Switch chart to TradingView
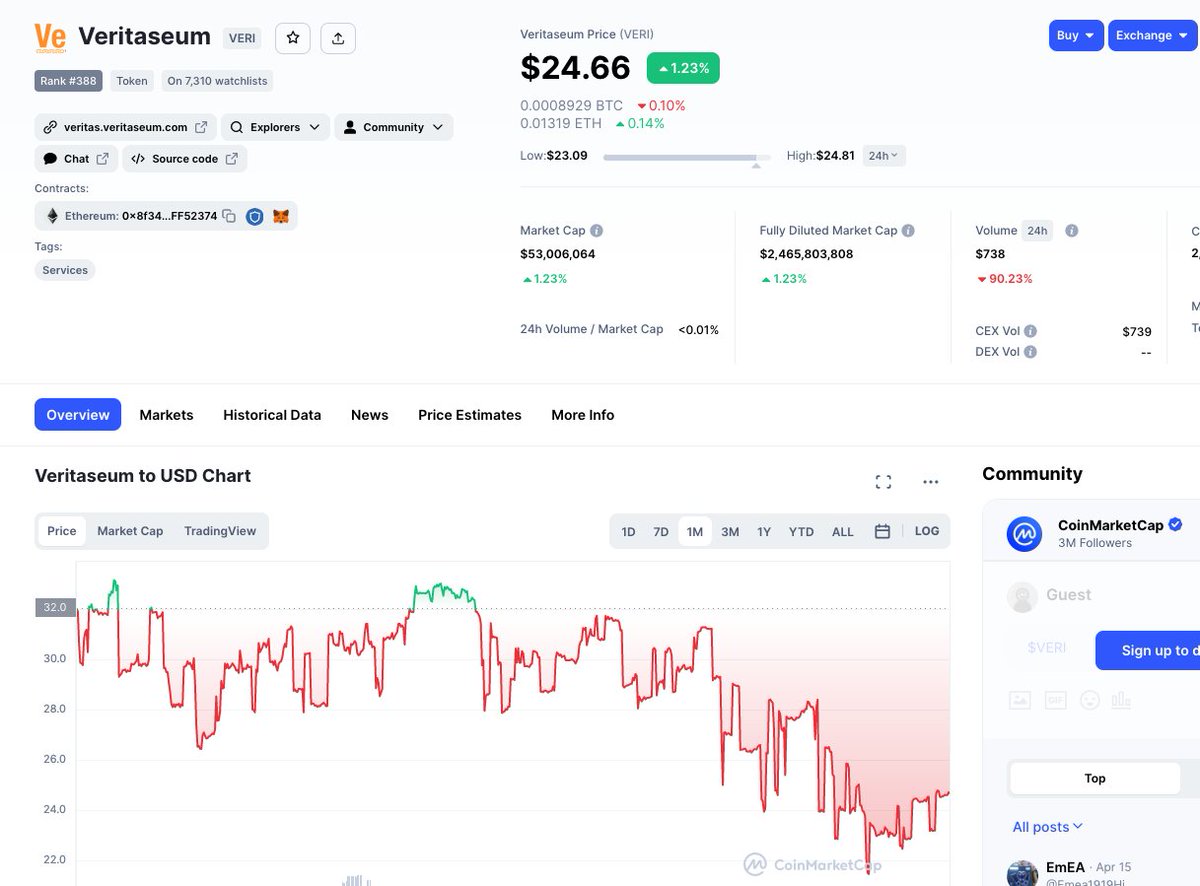The width and height of the screenshot is (1200, 886). click(x=220, y=531)
